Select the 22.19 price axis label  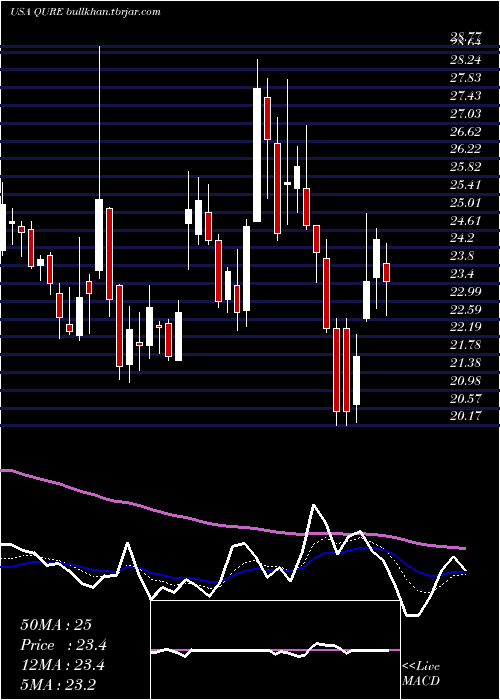click(x=465, y=327)
